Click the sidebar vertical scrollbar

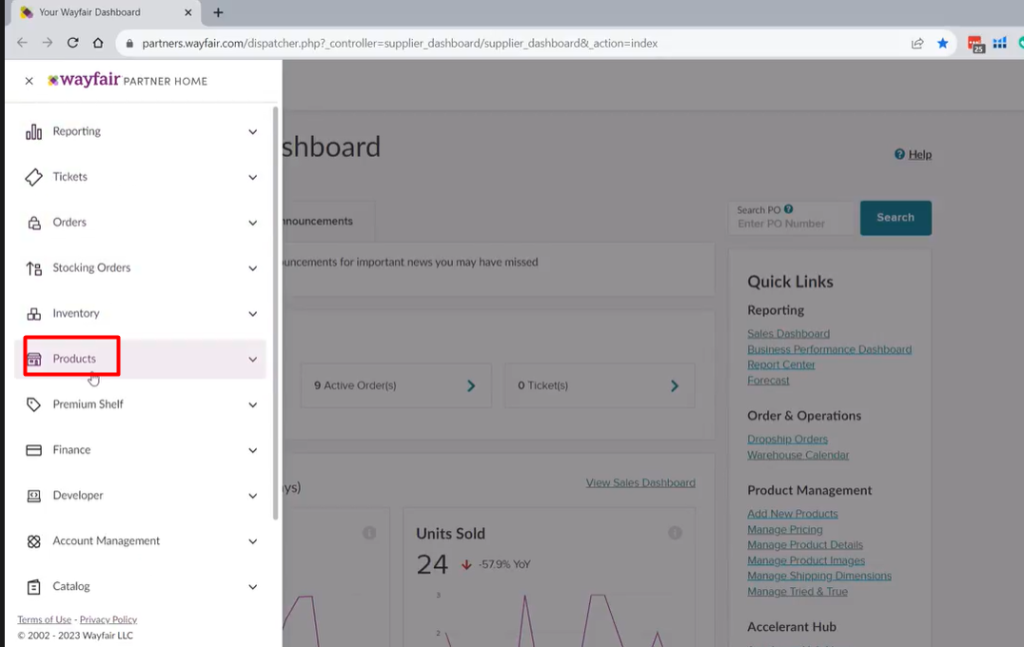[x=276, y=313]
